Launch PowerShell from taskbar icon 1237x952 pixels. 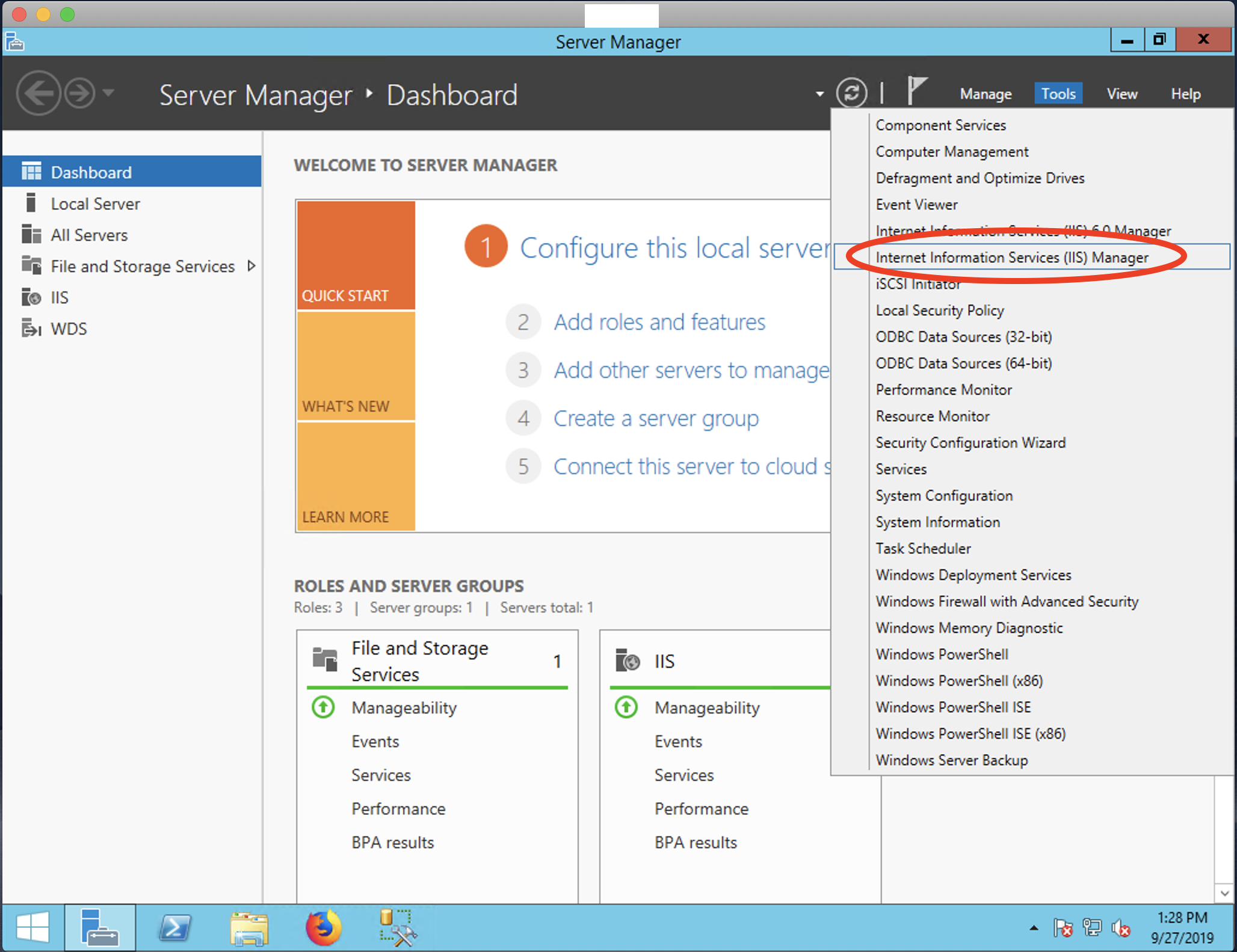(174, 927)
